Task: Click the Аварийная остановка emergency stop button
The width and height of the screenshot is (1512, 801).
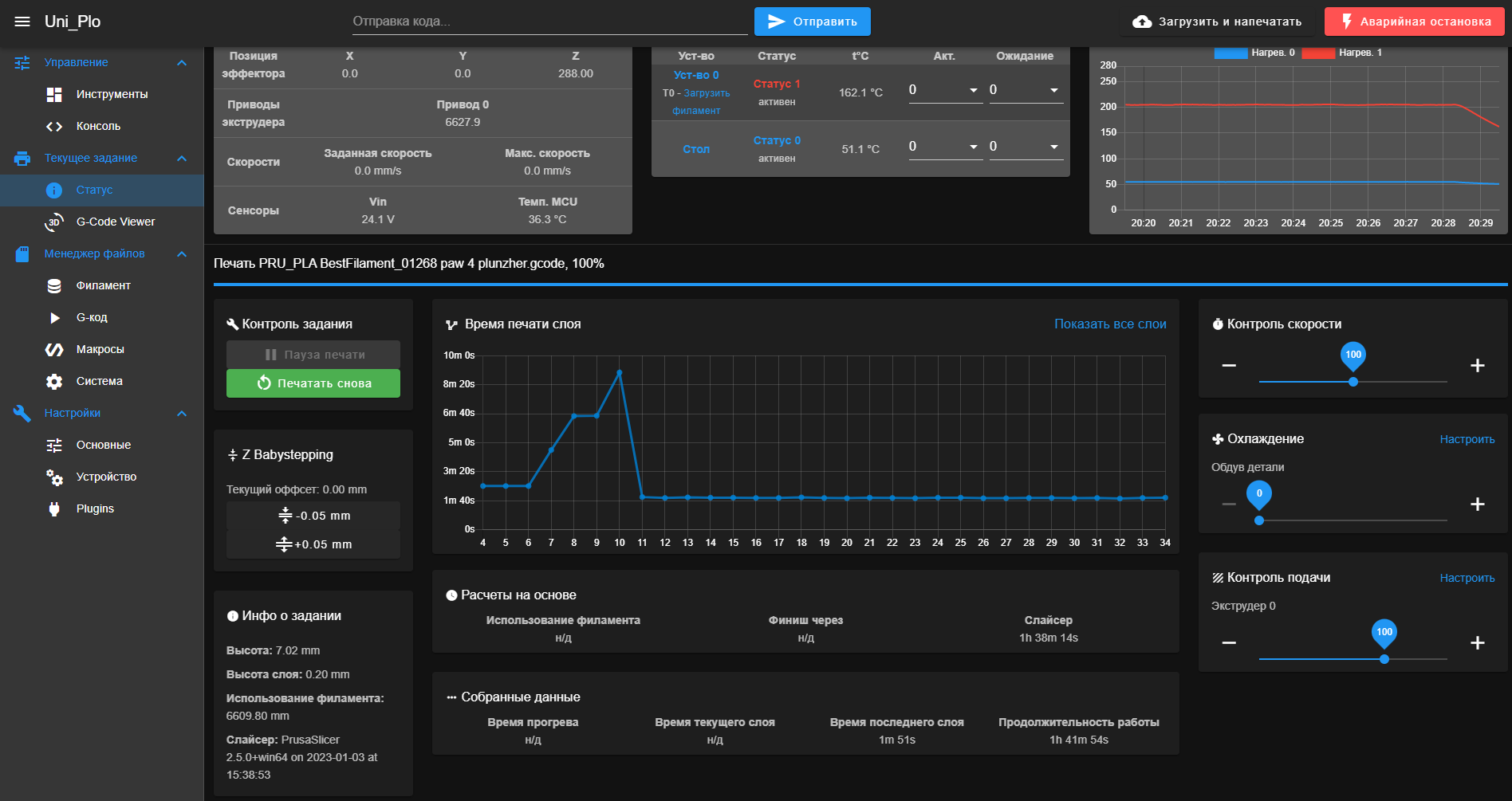Action: point(1414,22)
